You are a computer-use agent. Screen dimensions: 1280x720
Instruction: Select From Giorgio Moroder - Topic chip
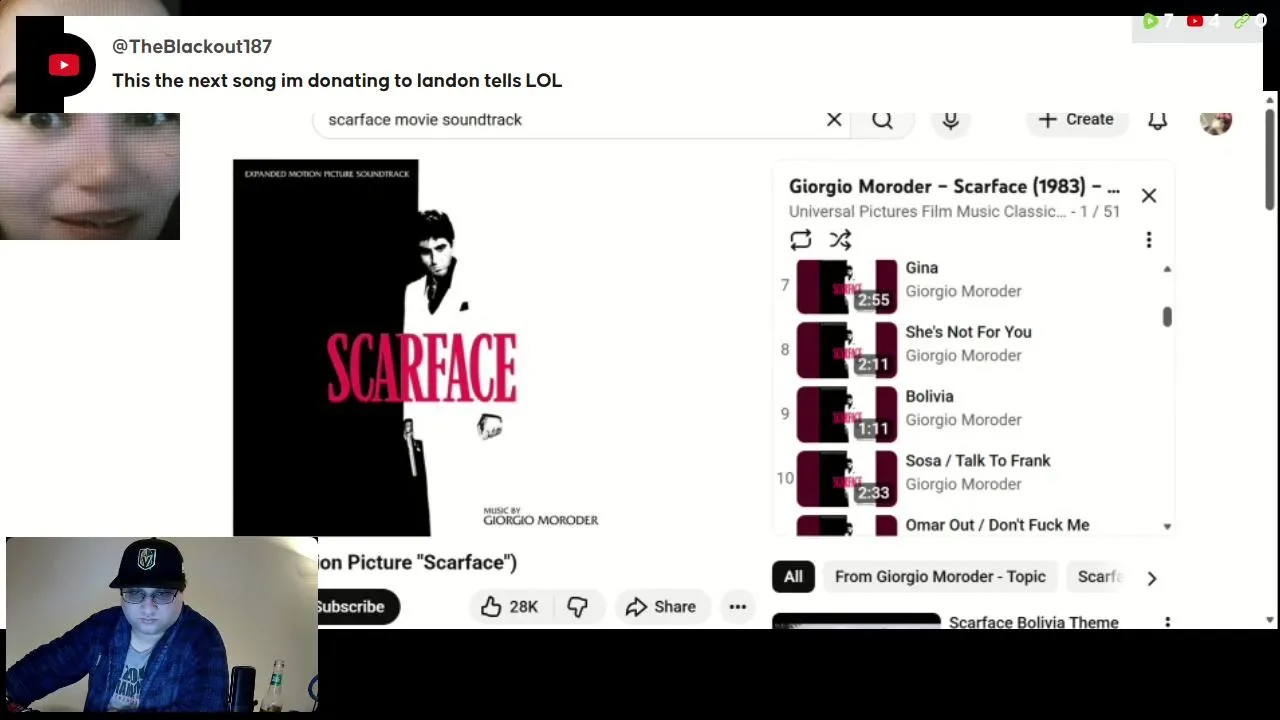[940, 576]
